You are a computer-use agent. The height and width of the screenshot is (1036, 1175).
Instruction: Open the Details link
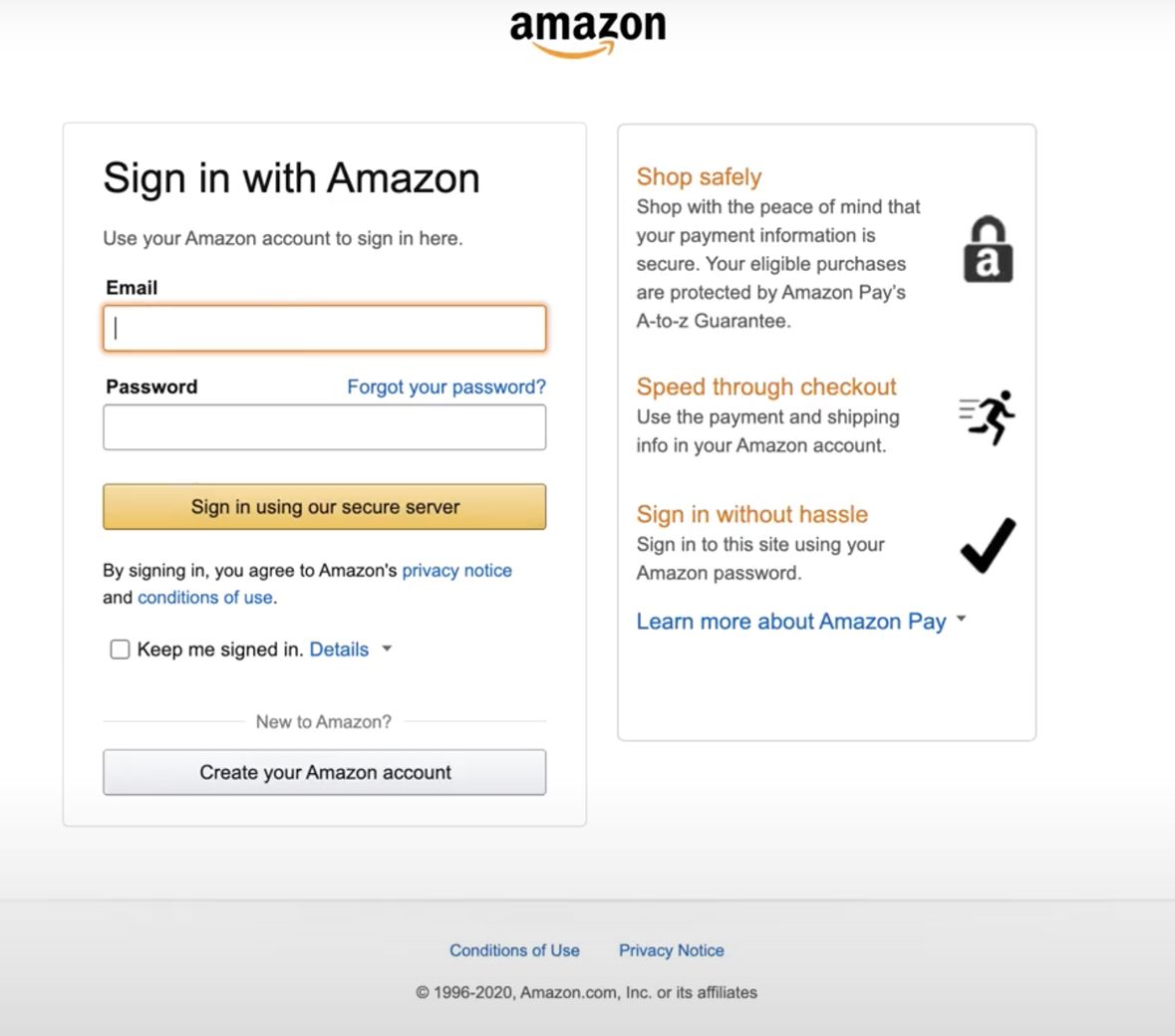pyautogui.click(x=339, y=649)
